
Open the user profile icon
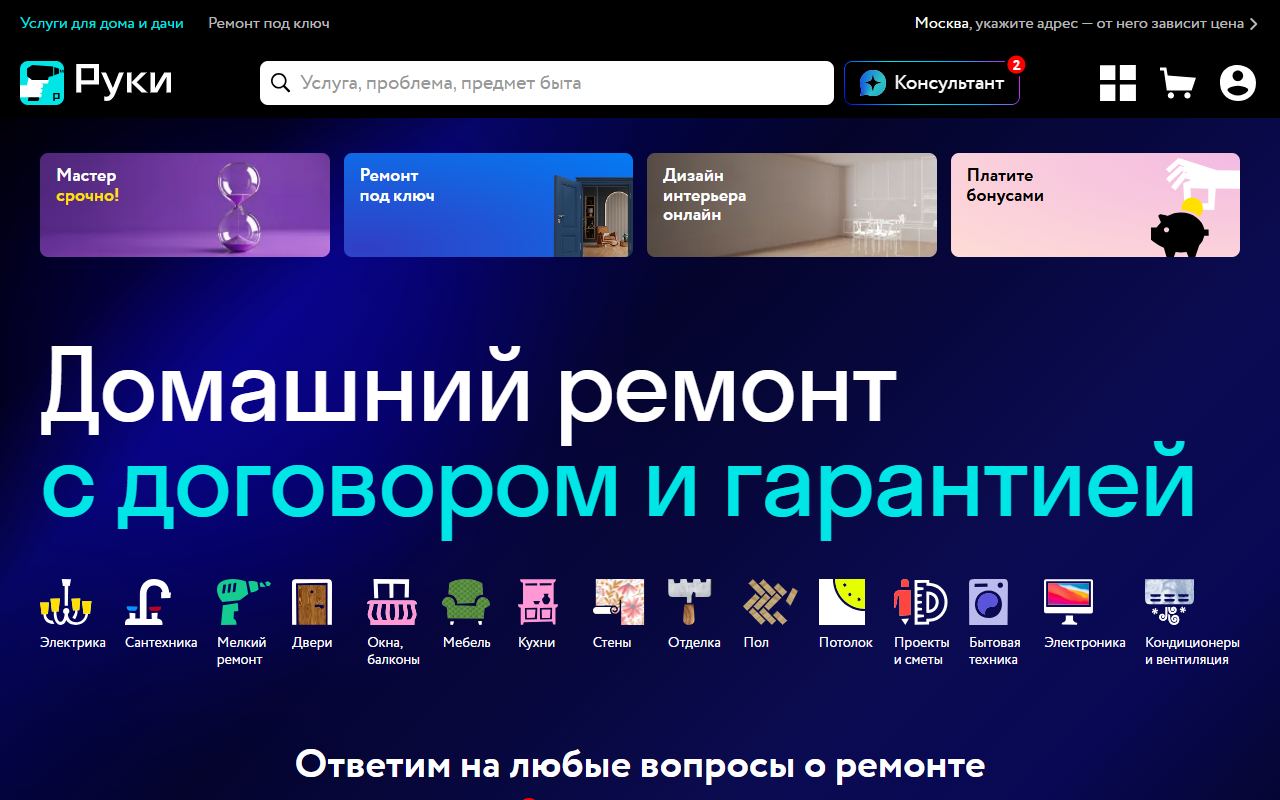pos(1238,83)
